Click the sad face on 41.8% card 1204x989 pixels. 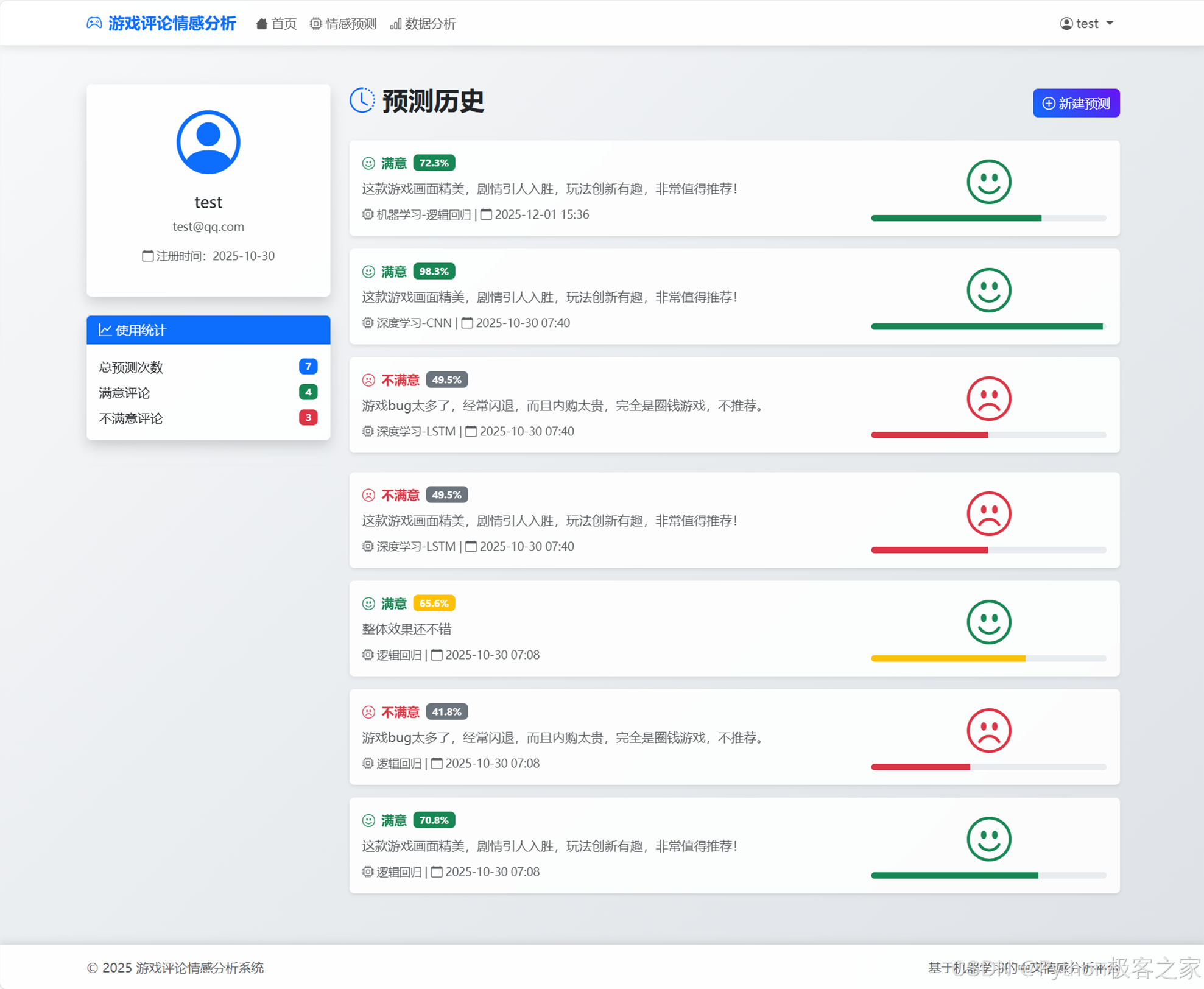tap(988, 730)
